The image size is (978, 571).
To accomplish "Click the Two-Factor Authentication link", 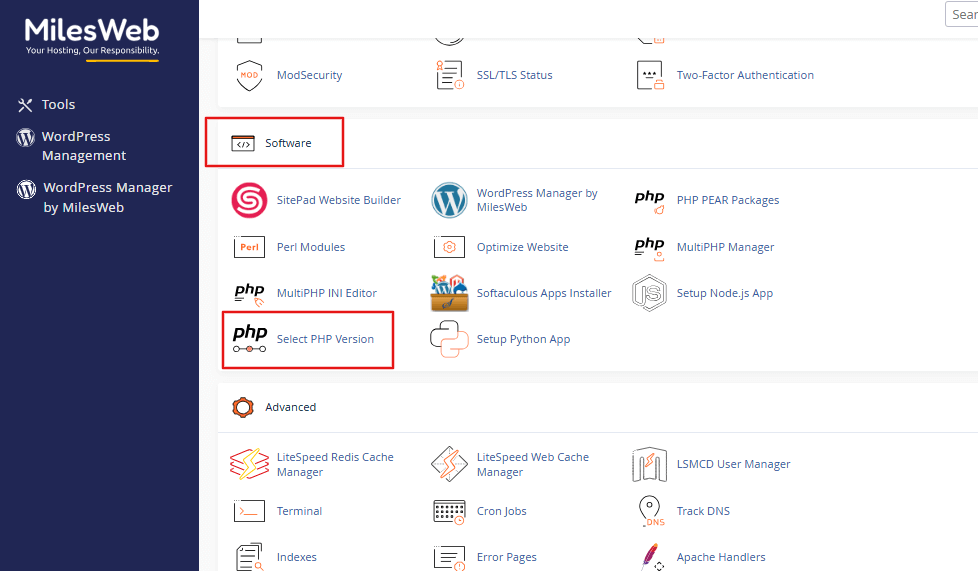I will coord(744,75).
